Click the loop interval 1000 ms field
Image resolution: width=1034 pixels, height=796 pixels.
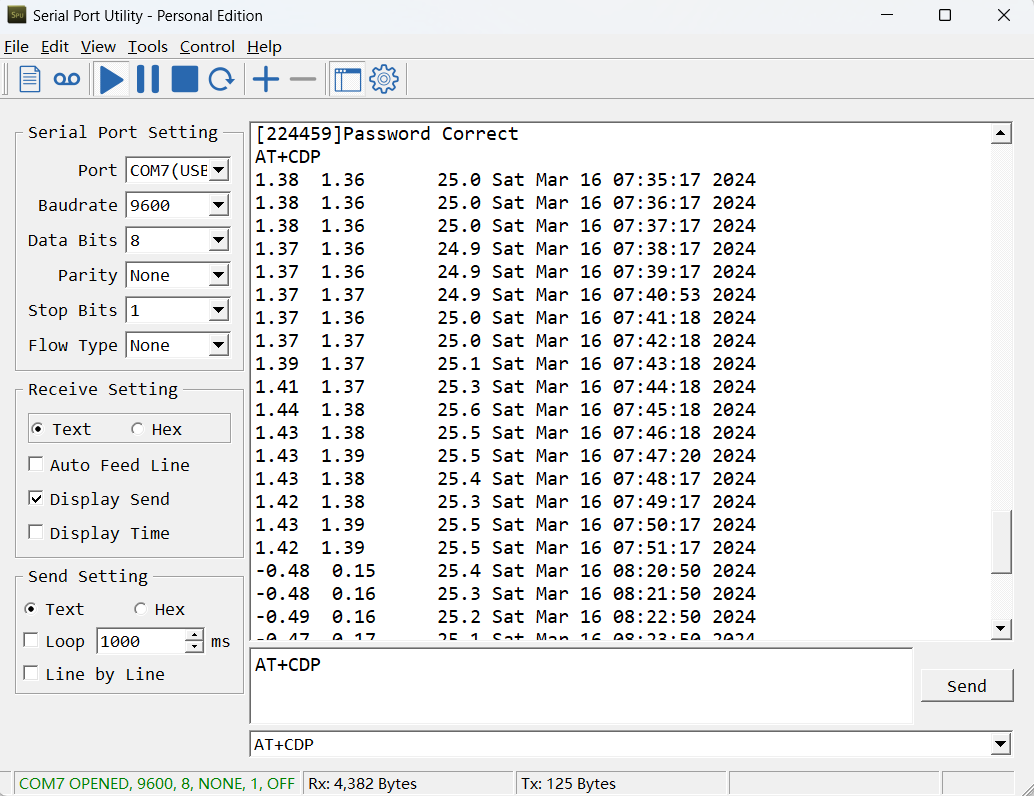tap(141, 641)
